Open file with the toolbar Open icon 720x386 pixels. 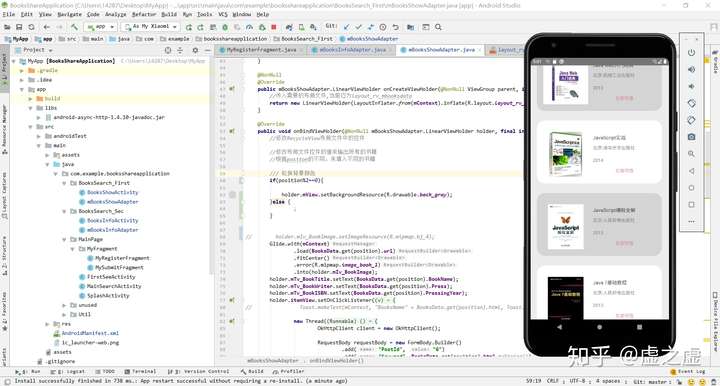point(7,27)
